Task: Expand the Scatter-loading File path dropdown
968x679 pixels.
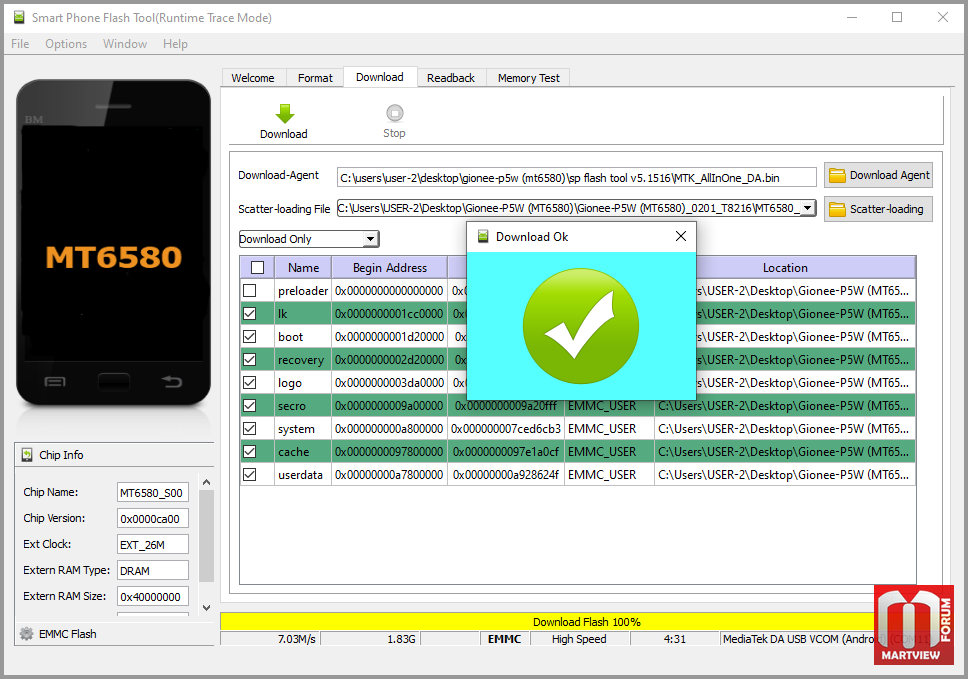Action: [x=807, y=208]
